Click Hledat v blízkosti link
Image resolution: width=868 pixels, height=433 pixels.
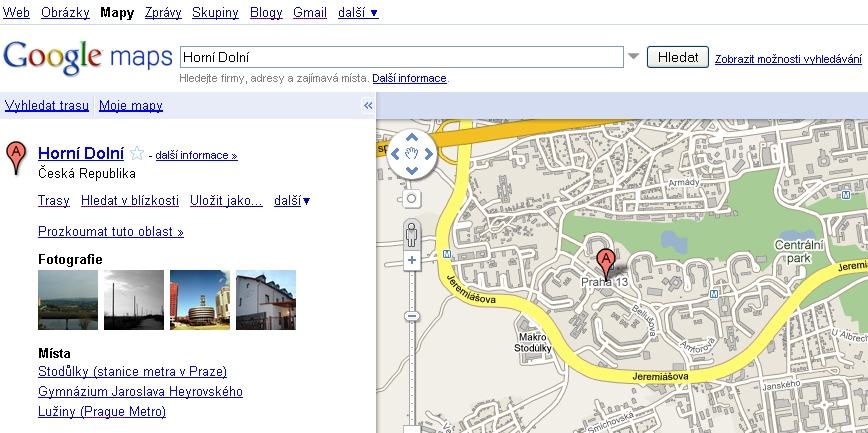[x=130, y=200]
